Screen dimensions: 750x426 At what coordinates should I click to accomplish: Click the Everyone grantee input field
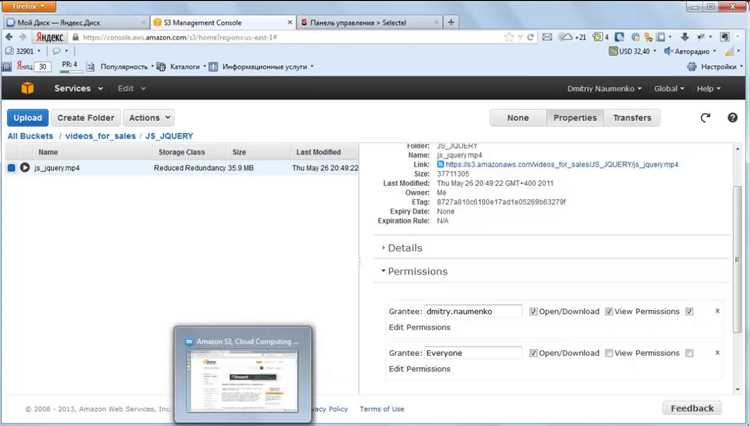point(473,353)
